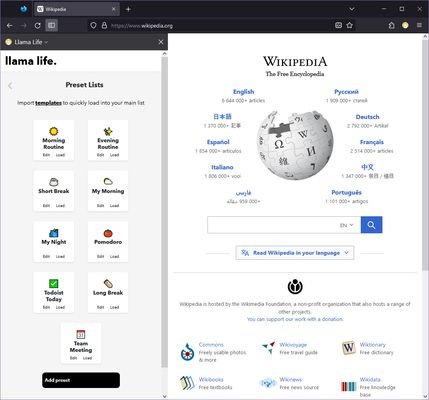
Task: Click the Firefox View icon in the tab bar
Action: tap(24, 9)
